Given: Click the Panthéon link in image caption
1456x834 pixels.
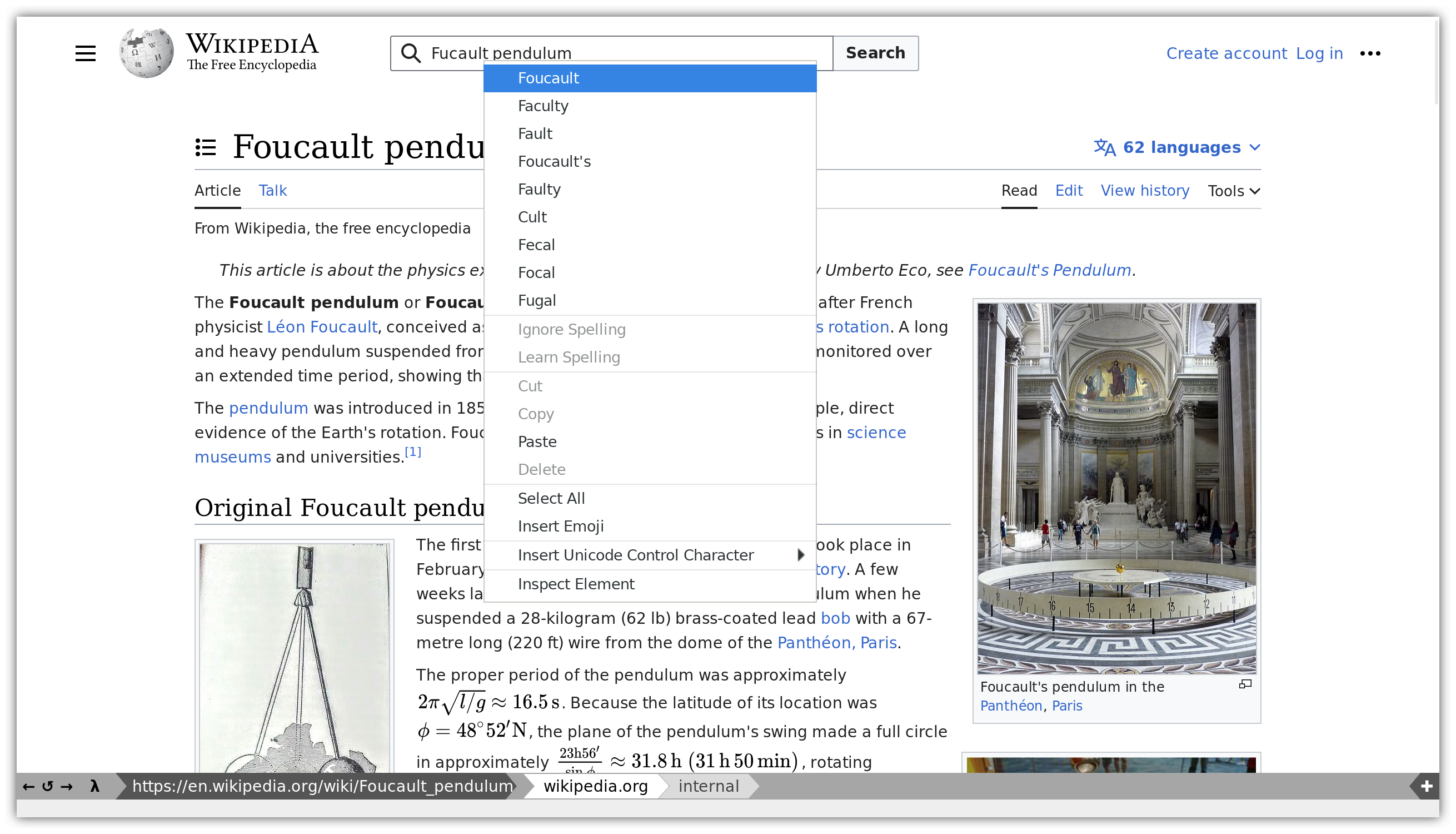Looking at the screenshot, I should (x=1011, y=706).
